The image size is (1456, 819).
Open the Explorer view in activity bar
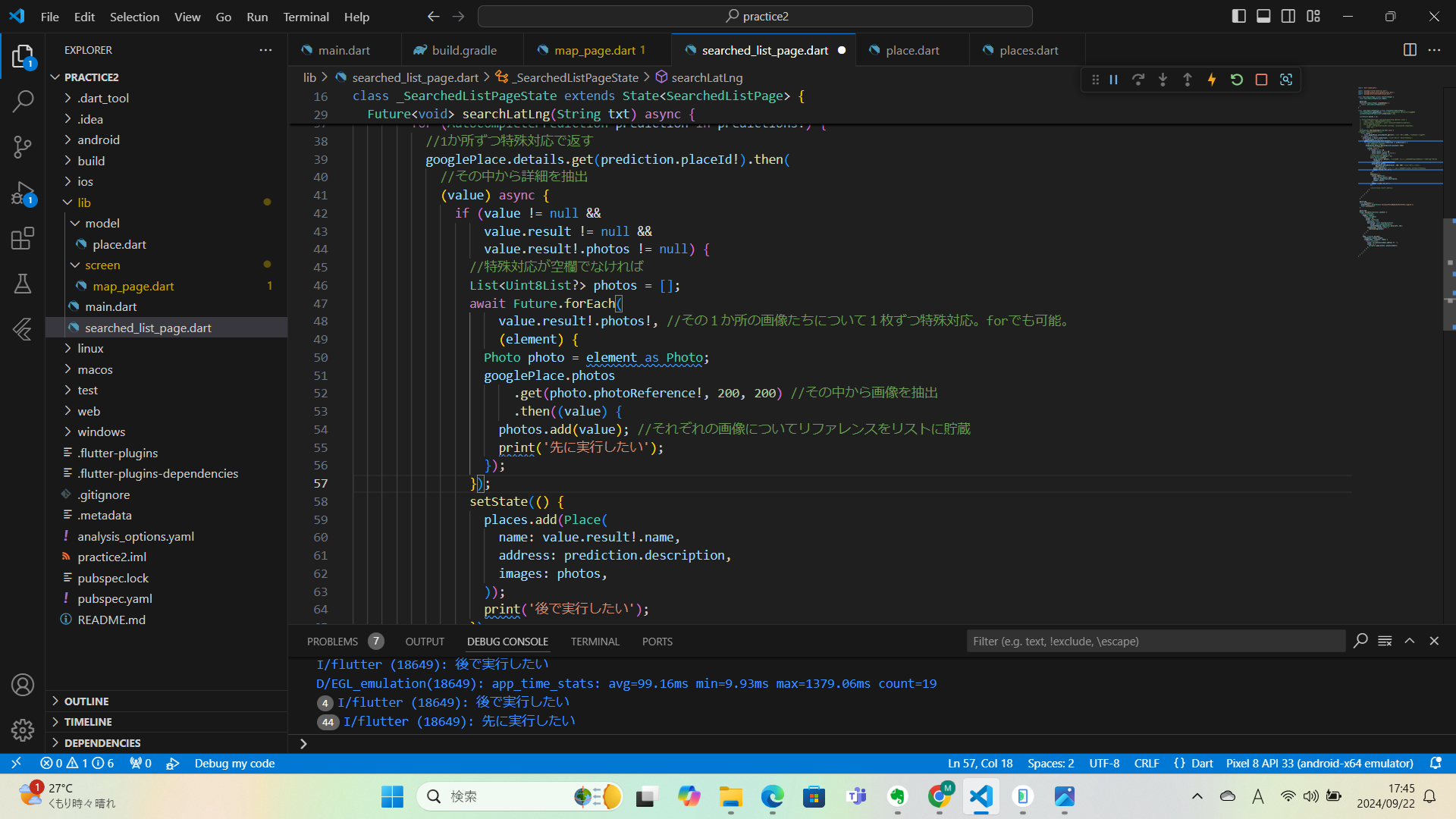23,57
